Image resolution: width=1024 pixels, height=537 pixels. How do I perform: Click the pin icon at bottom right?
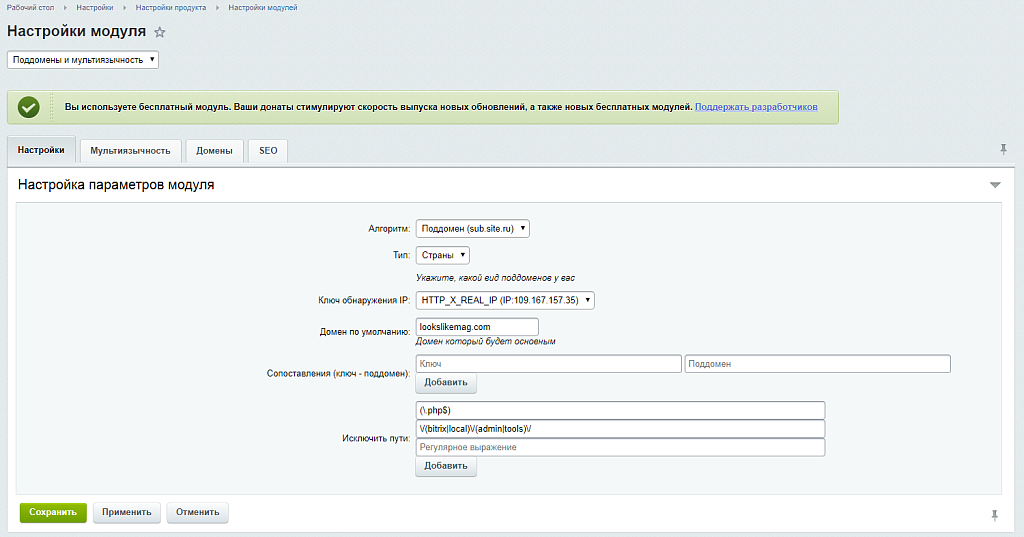point(994,514)
